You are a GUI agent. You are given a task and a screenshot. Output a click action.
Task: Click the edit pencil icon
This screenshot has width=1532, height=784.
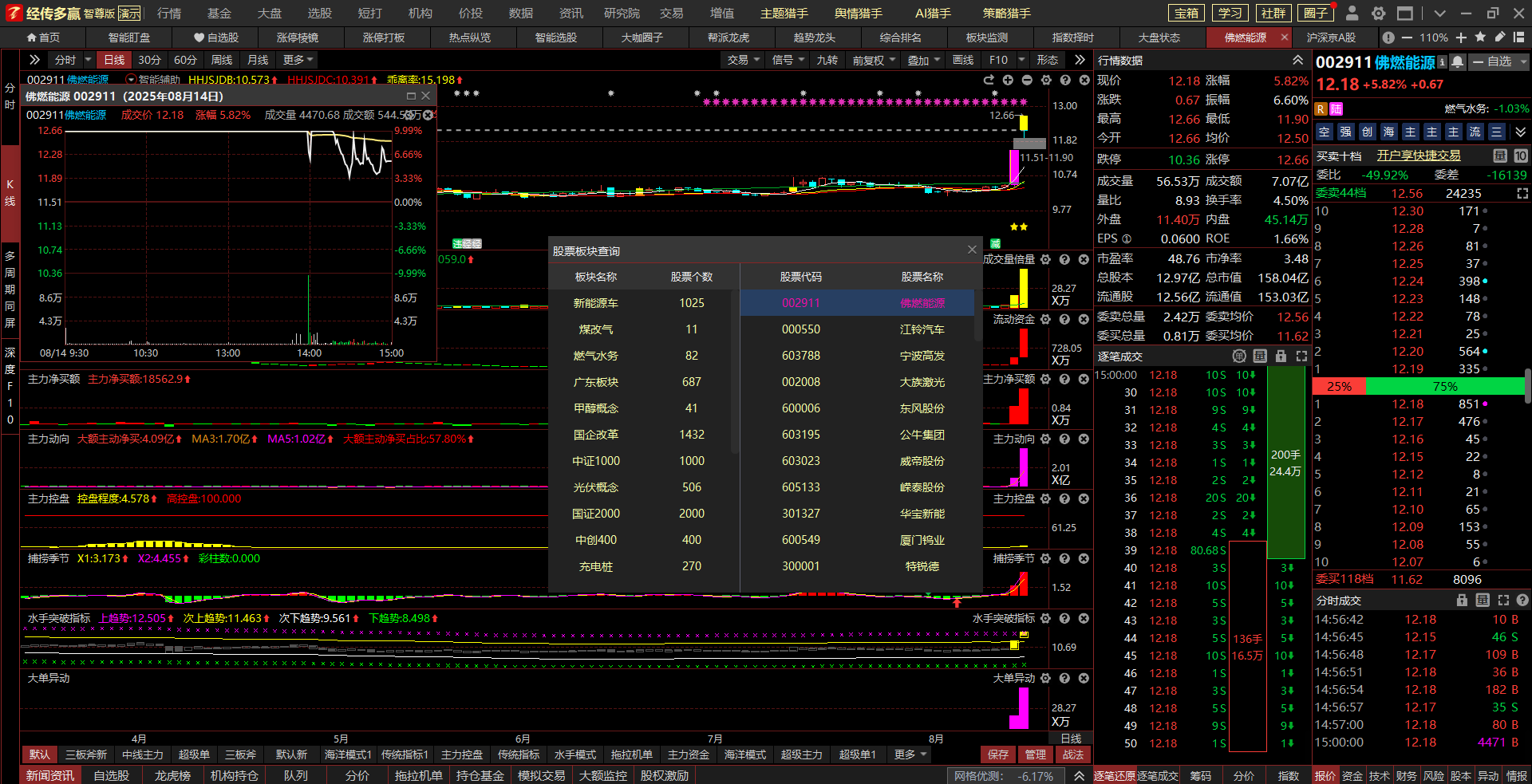[1499, 37]
